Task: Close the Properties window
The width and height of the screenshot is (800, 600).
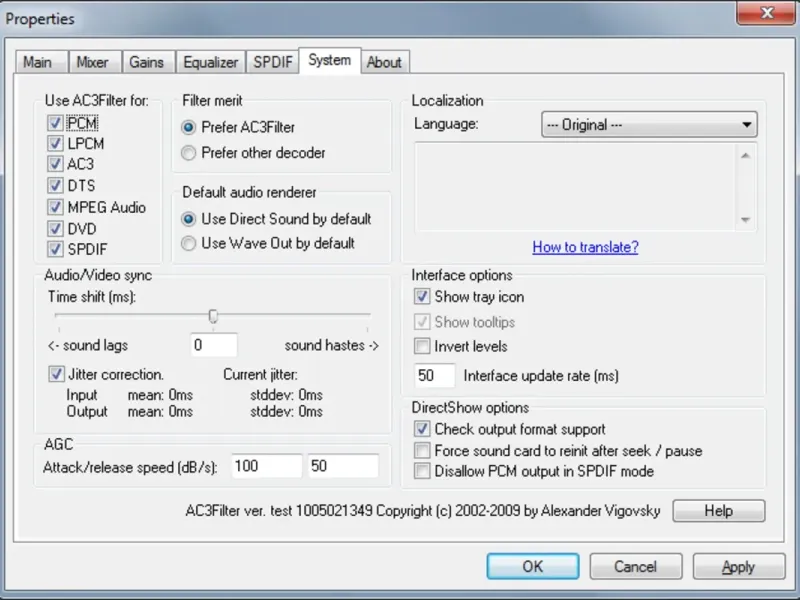Action: [767, 13]
